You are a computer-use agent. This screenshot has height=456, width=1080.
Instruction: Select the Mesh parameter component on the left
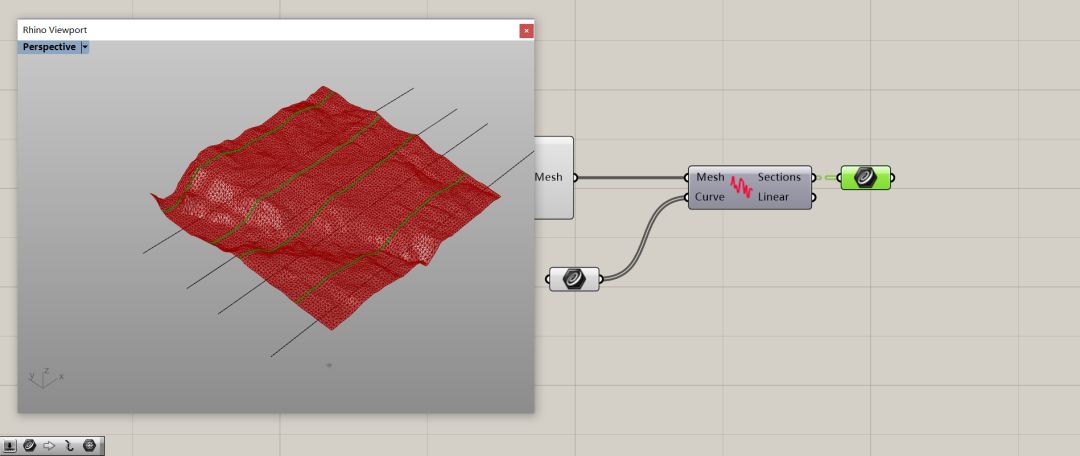pos(552,178)
